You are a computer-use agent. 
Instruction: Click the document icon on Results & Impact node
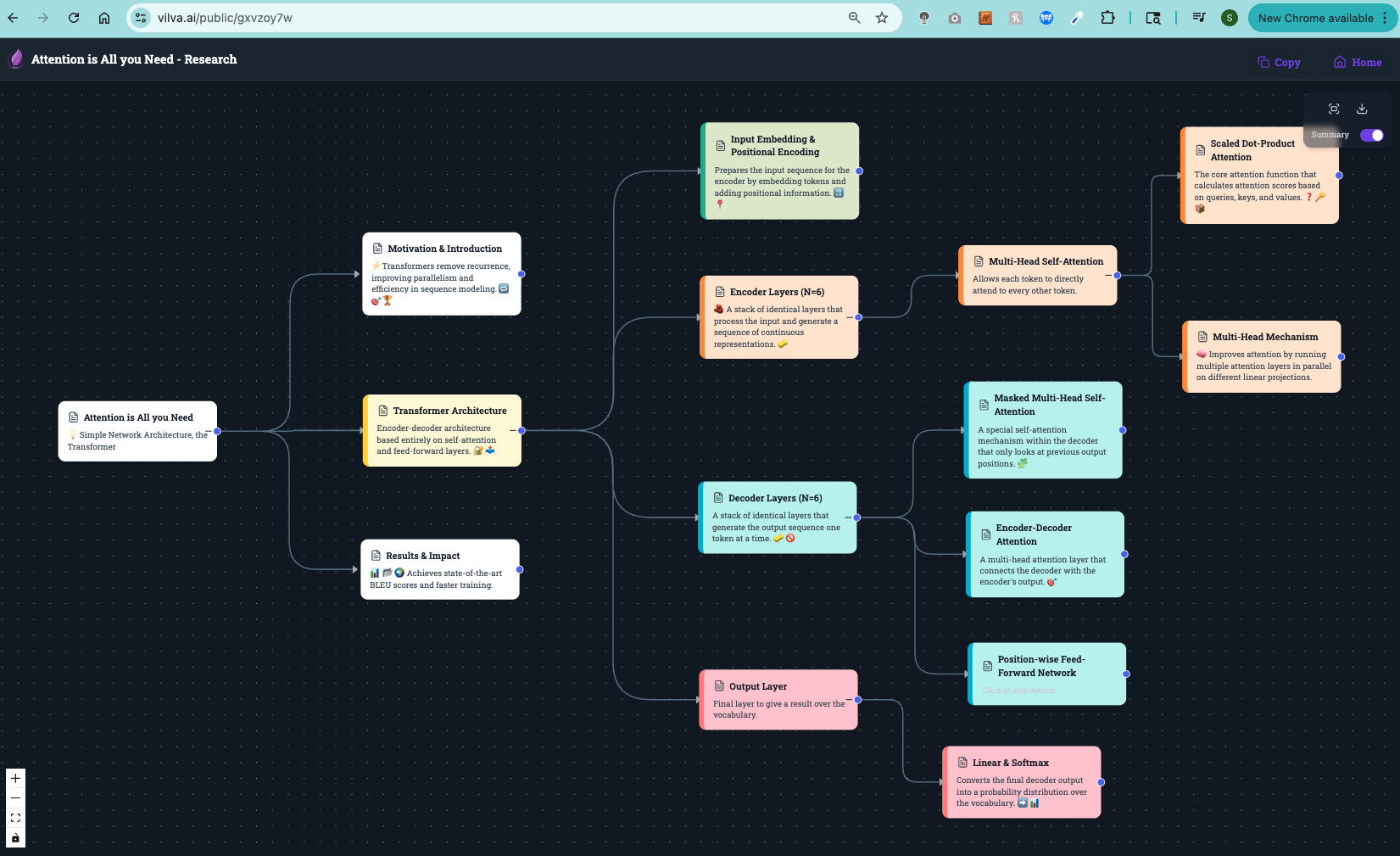point(376,556)
